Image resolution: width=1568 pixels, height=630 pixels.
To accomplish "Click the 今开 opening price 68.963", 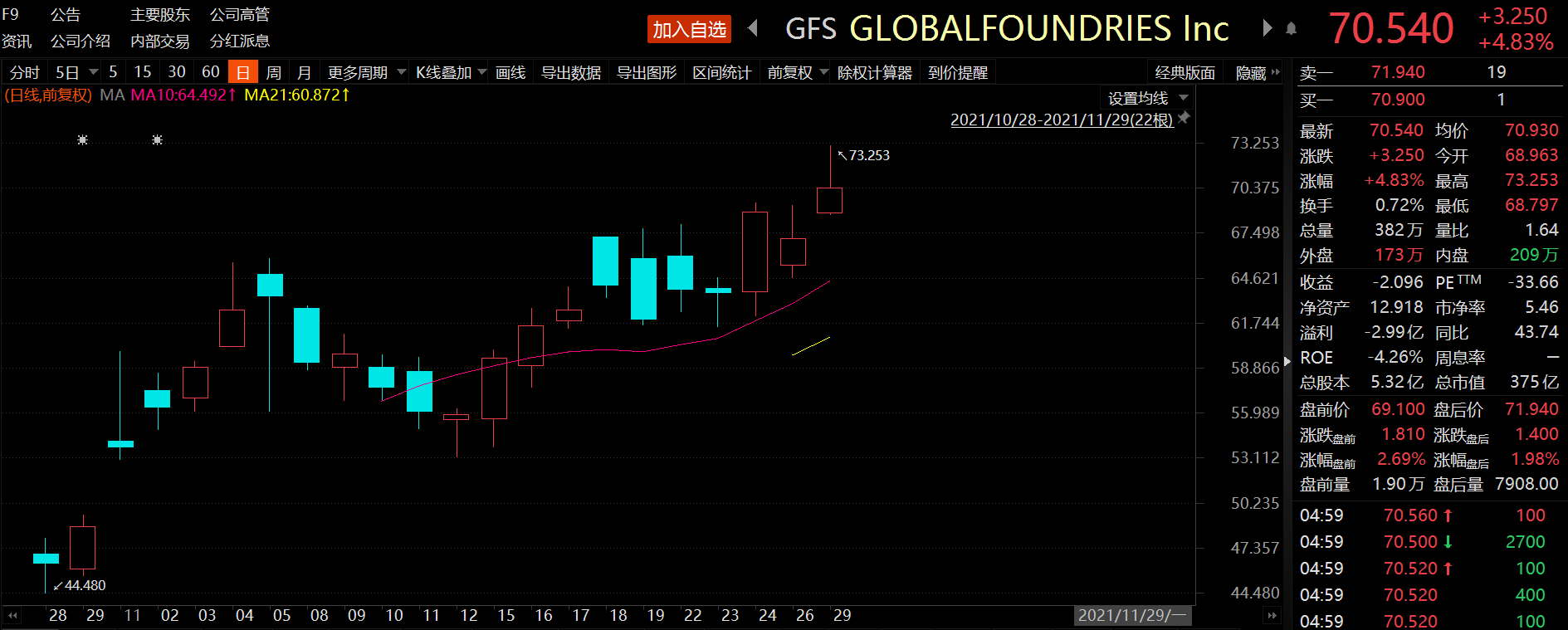I will point(1531,155).
